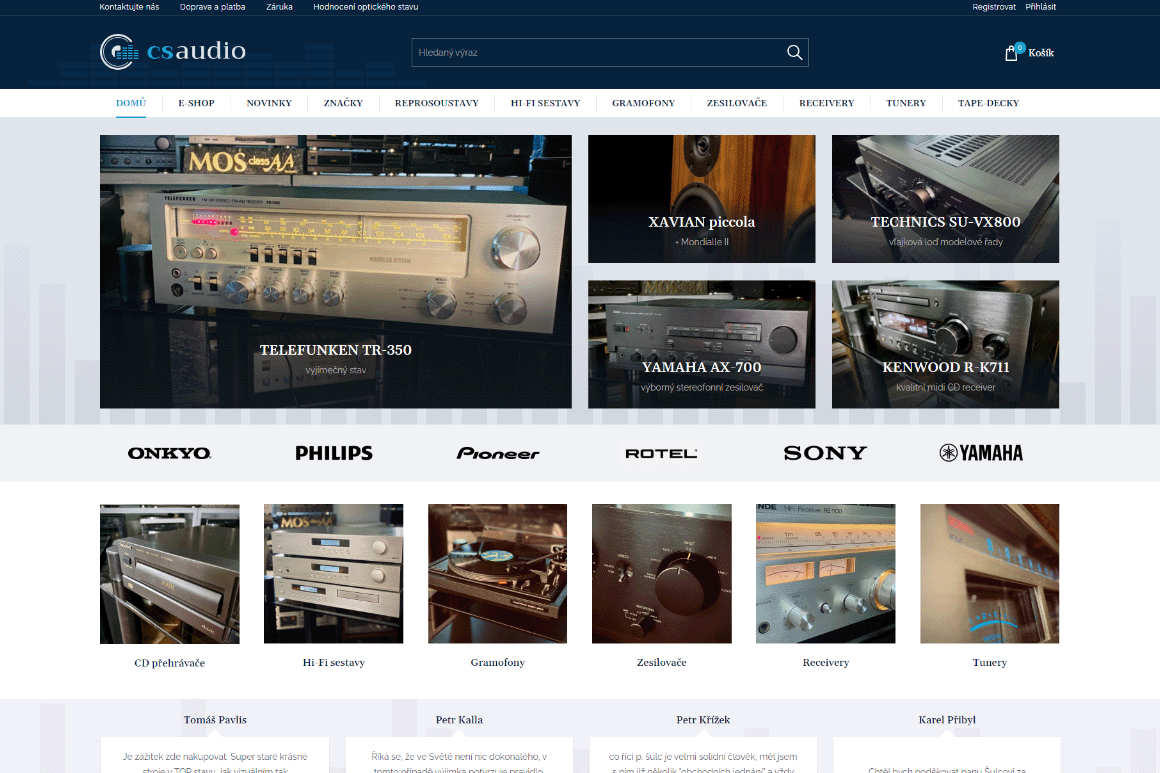1160x773 pixels.
Task: Open the Tunery menu item
Action: [x=906, y=103]
